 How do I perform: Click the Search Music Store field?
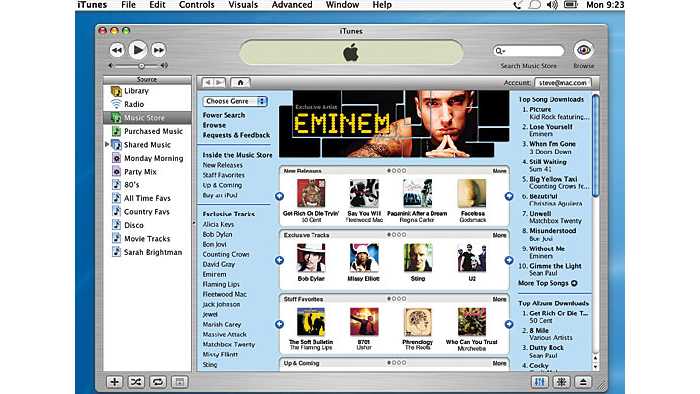coord(529,51)
